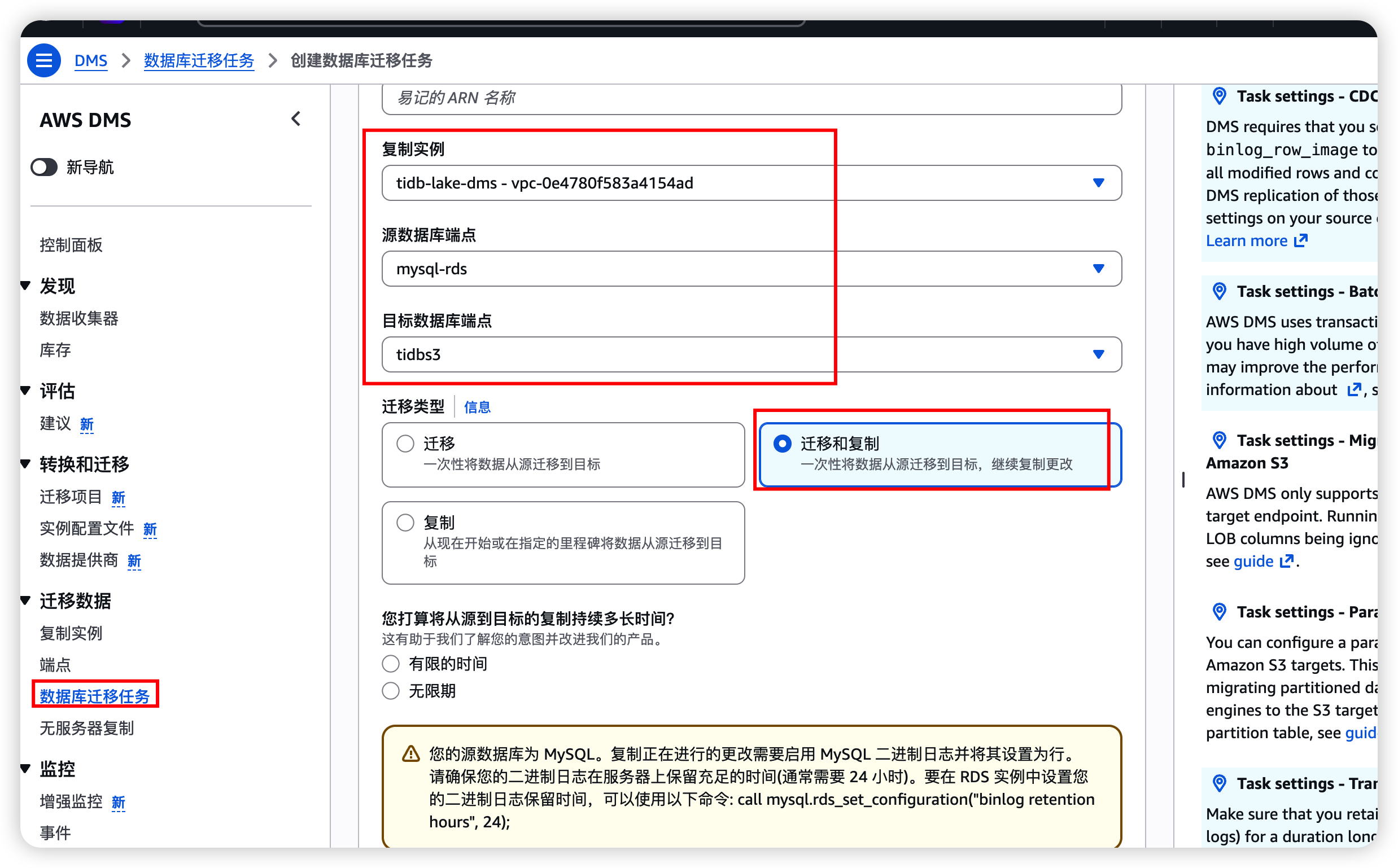Viewport: 1398px width, 868px height.
Task: Click the warning triangle icon in the MySQL notice
Action: click(x=410, y=754)
